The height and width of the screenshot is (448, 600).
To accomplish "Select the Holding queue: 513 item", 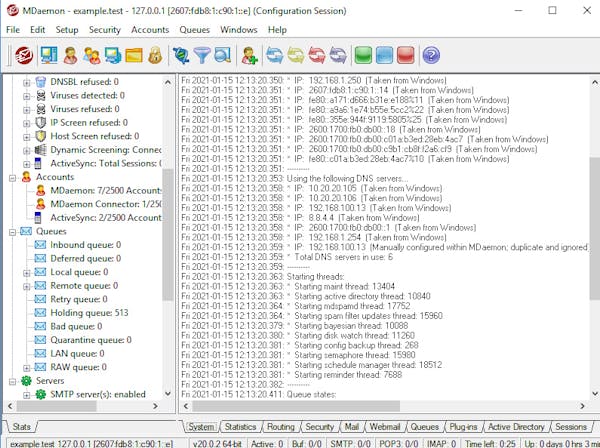I will point(89,313).
